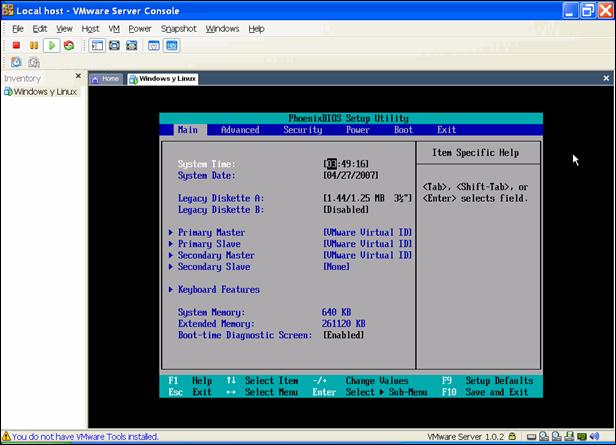Click the home icon on Home tab
This screenshot has width=616, height=445.
[x=95, y=79]
